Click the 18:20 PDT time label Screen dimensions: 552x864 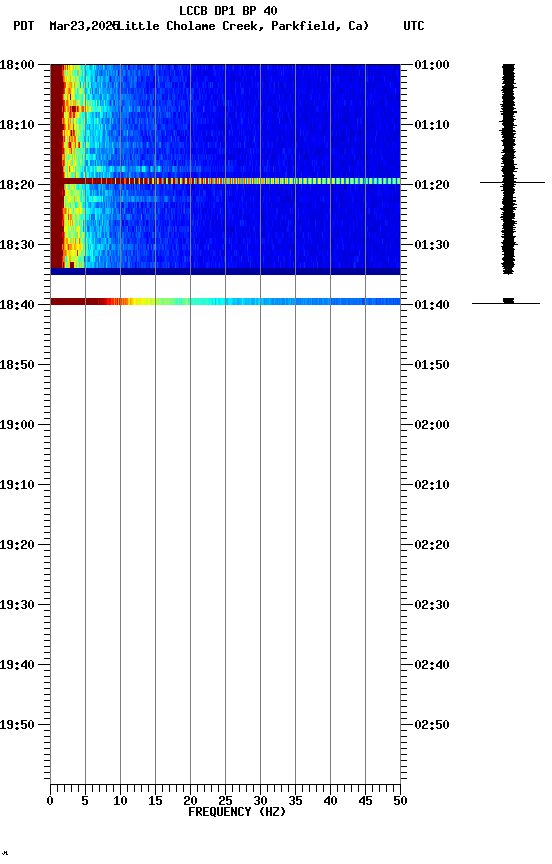[x=17, y=185]
